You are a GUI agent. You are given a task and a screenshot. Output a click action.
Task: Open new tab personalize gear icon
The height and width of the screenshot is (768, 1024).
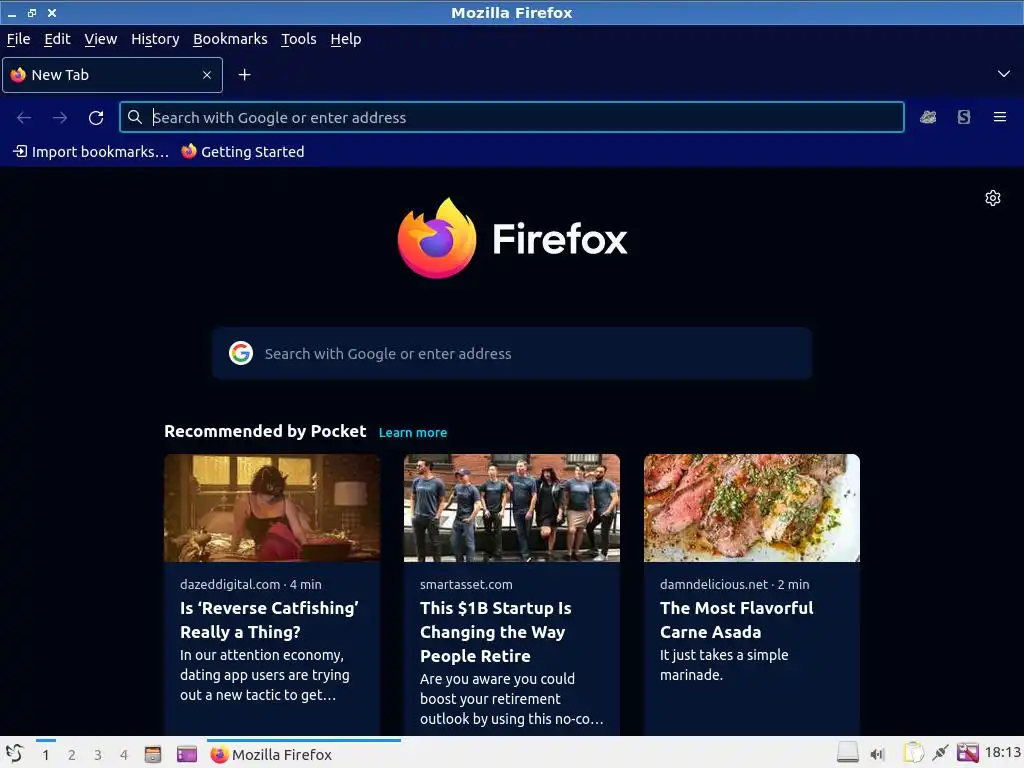[x=993, y=198]
